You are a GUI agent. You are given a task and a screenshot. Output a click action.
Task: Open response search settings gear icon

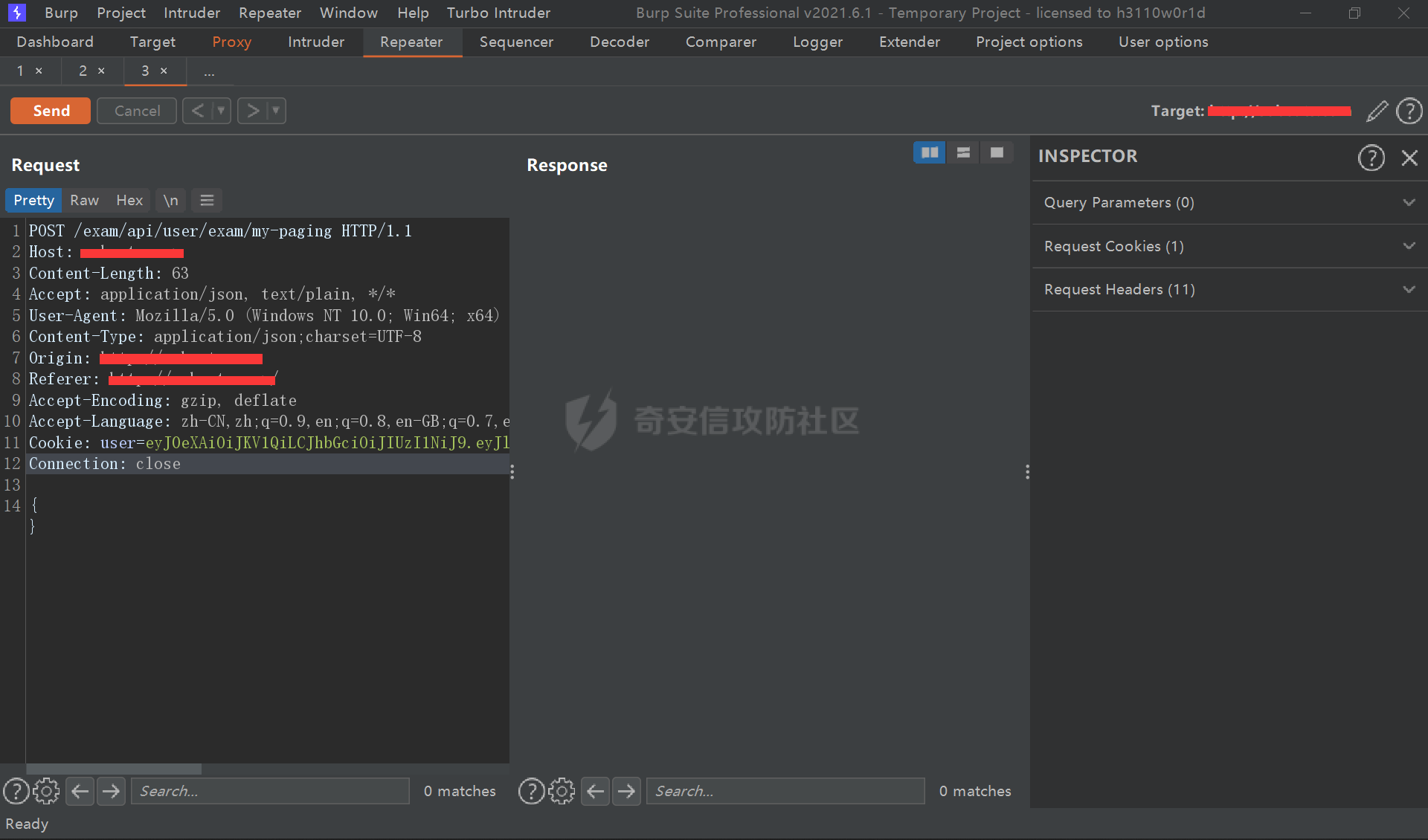point(562,791)
